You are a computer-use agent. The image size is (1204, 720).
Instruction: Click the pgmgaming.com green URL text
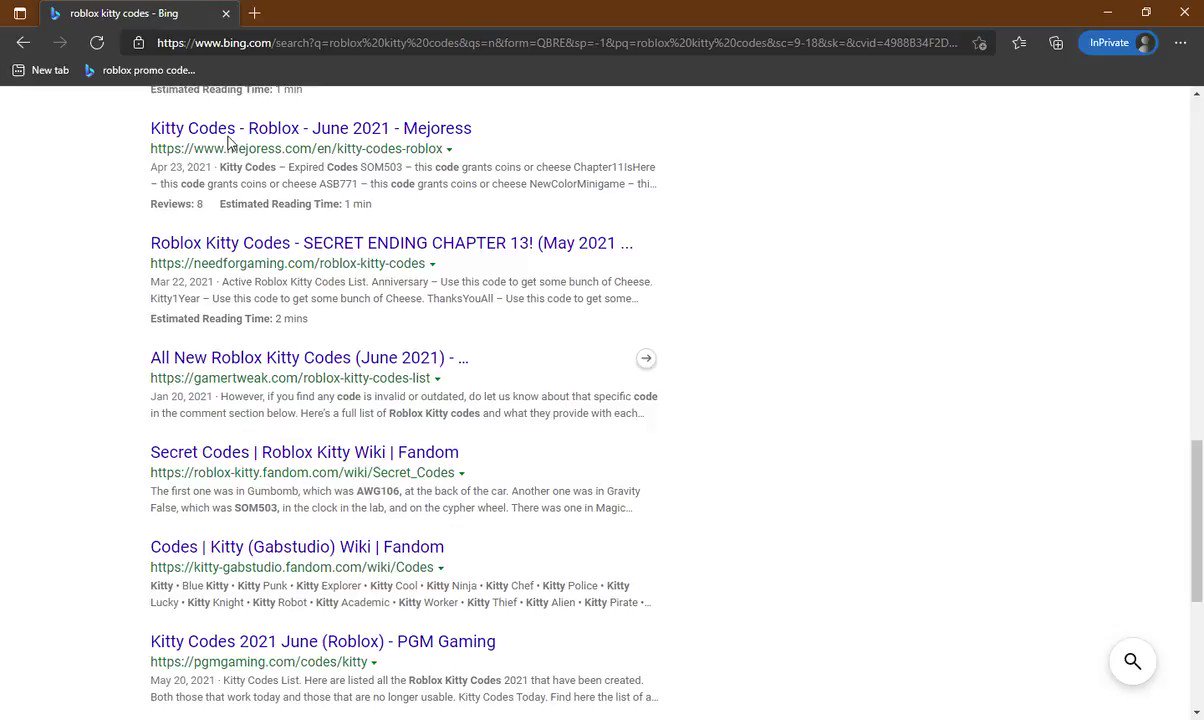click(x=259, y=662)
